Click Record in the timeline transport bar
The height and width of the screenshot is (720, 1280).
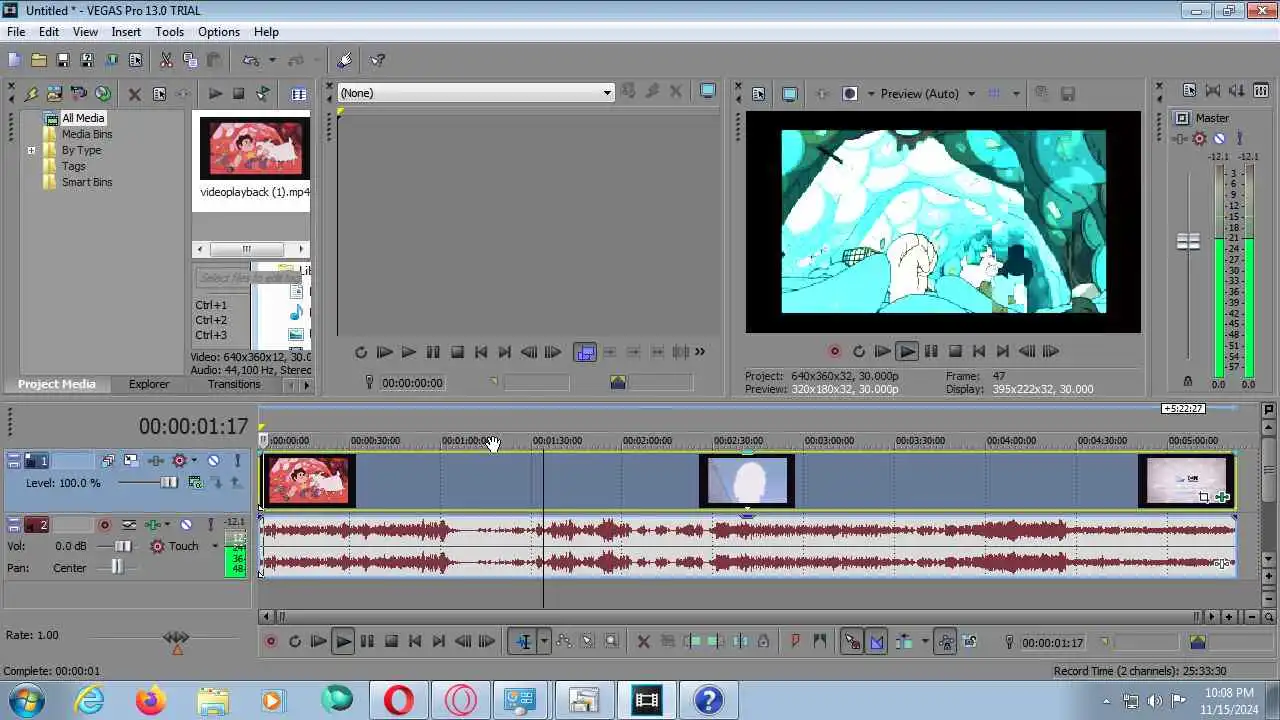pos(271,642)
